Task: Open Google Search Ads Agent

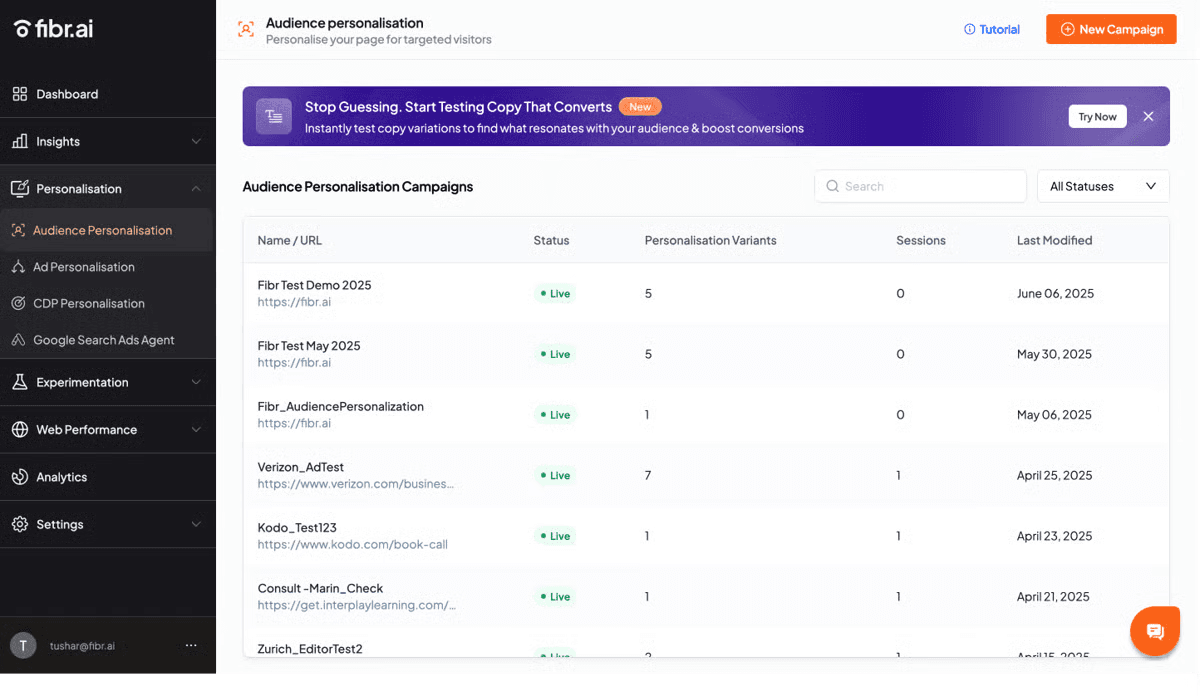Action: [106, 340]
